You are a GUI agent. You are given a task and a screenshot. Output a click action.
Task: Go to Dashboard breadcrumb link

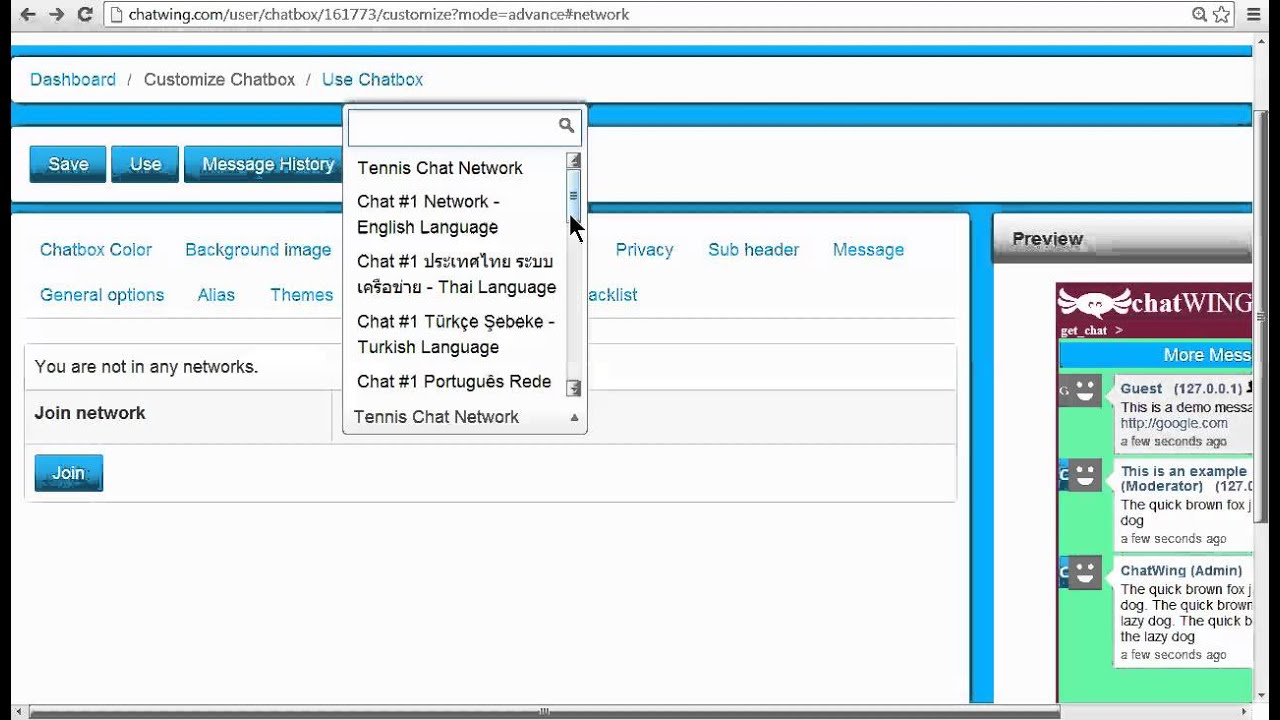coord(73,79)
